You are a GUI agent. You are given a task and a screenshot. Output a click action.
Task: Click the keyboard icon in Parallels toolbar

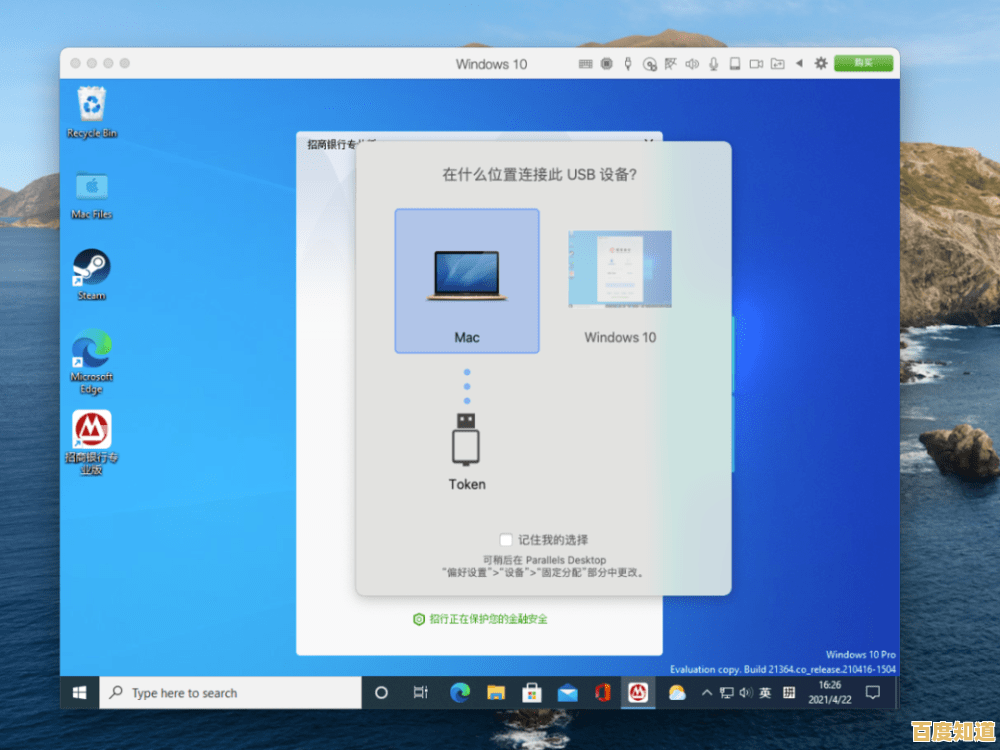pos(588,63)
